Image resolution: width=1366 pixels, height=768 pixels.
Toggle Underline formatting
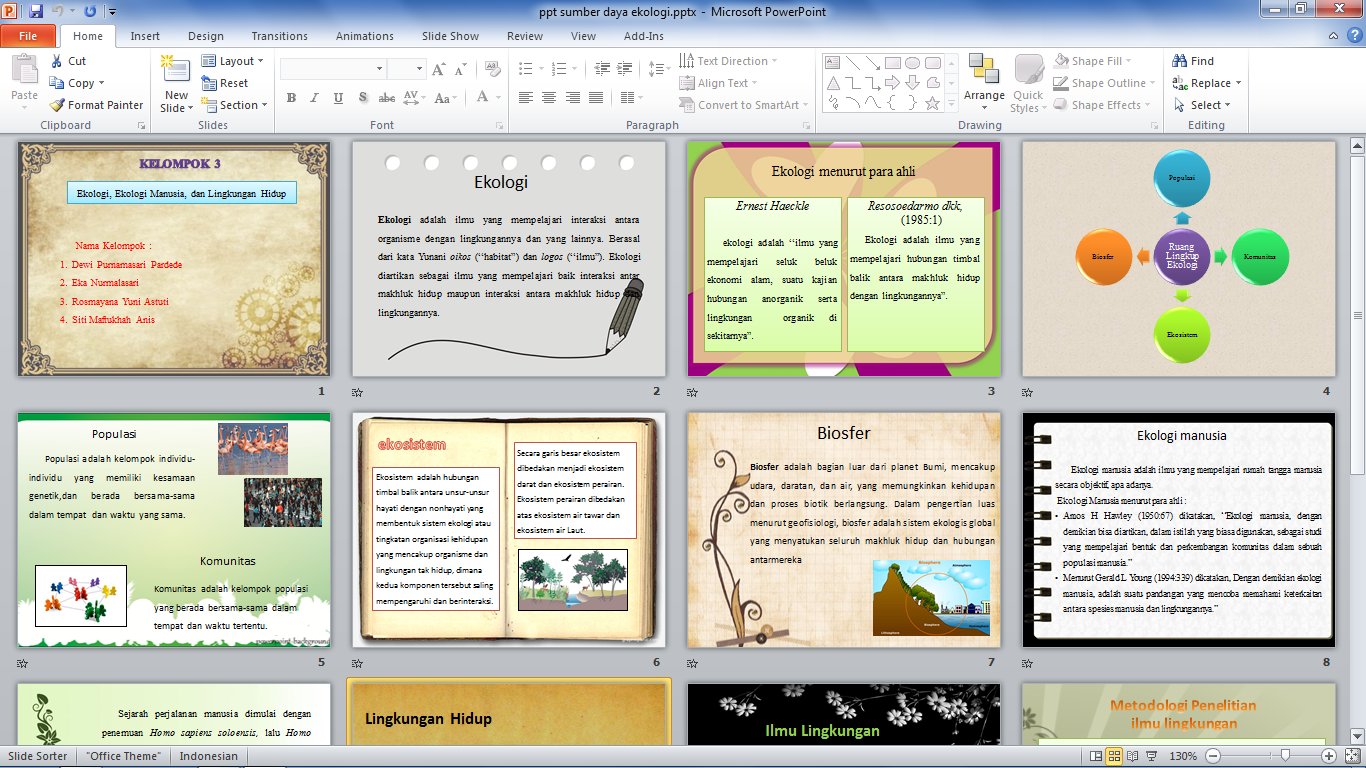338,98
